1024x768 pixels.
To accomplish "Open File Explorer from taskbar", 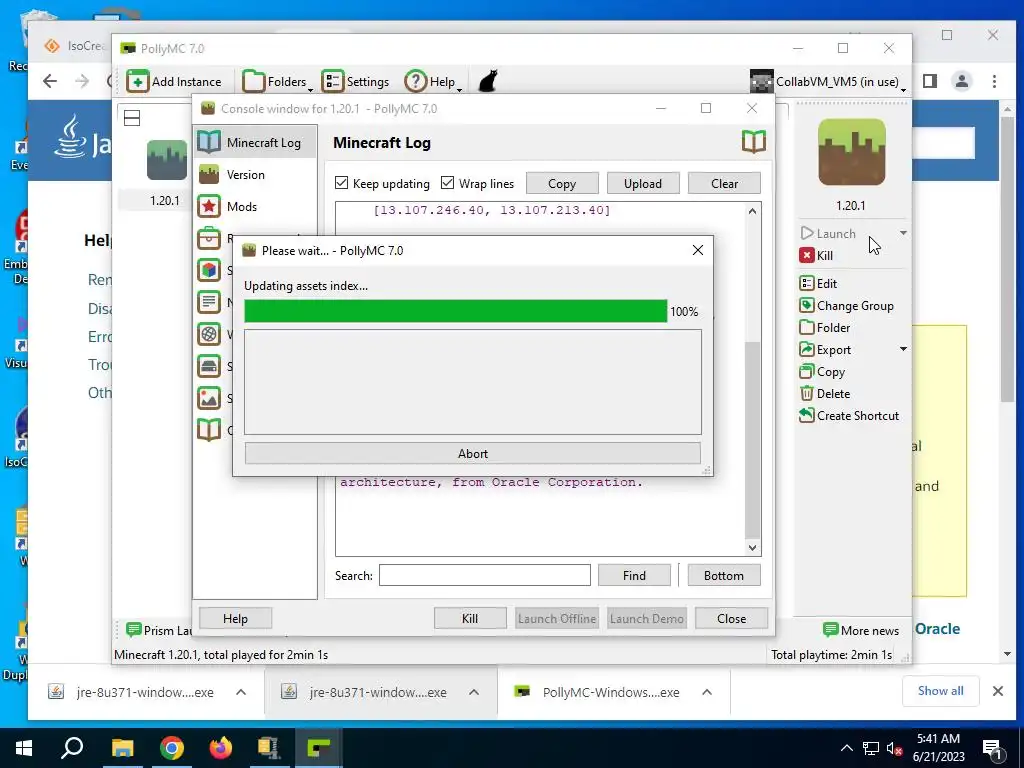I will (122, 748).
